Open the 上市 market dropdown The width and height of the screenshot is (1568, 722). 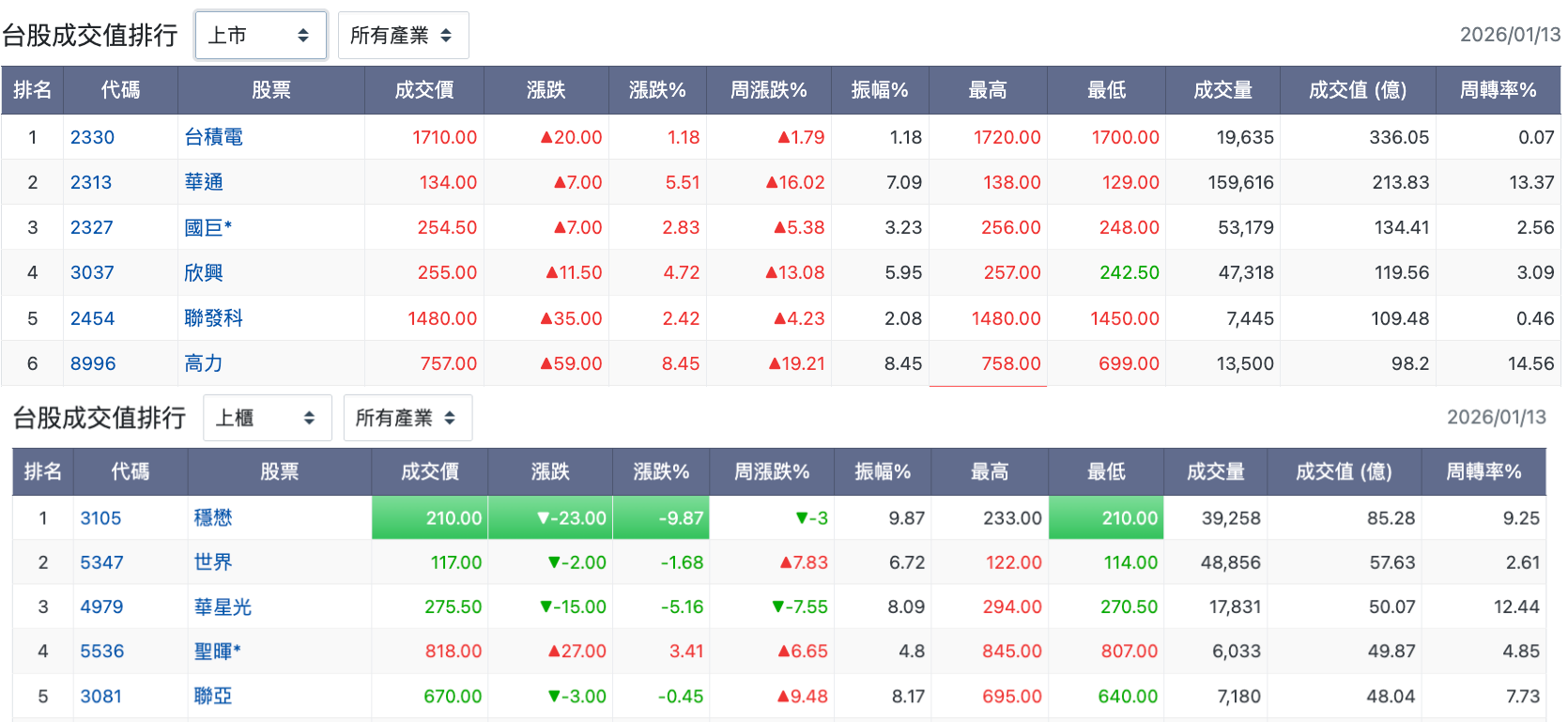tap(260, 36)
